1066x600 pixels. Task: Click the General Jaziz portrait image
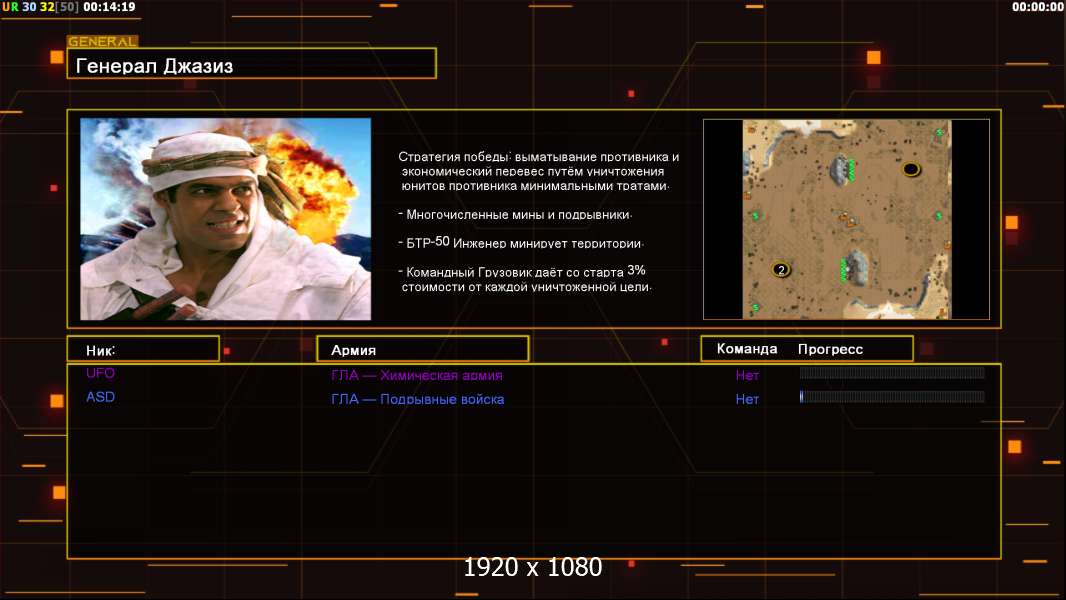(225, 219)
